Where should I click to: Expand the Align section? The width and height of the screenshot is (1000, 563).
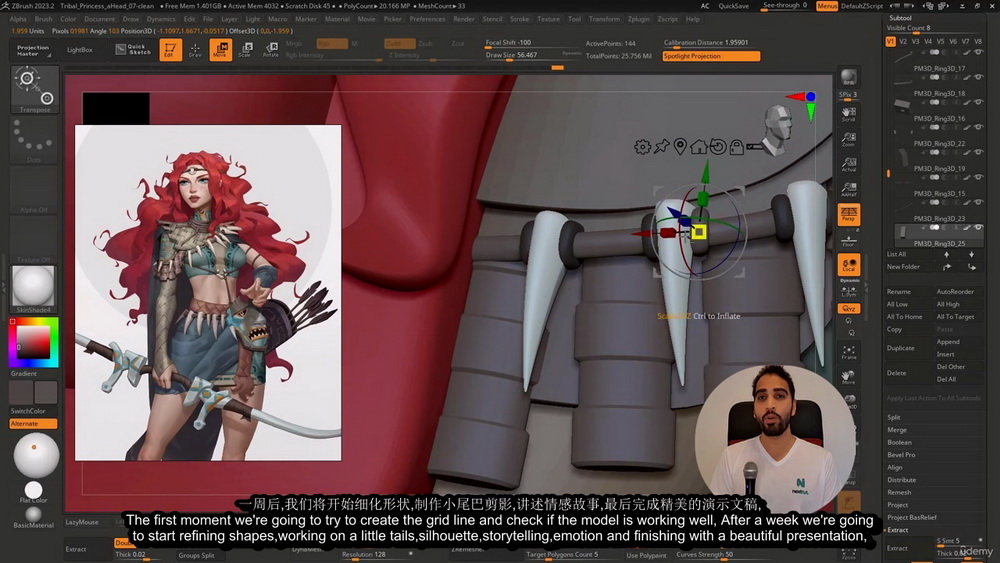(x=895, y=467)
